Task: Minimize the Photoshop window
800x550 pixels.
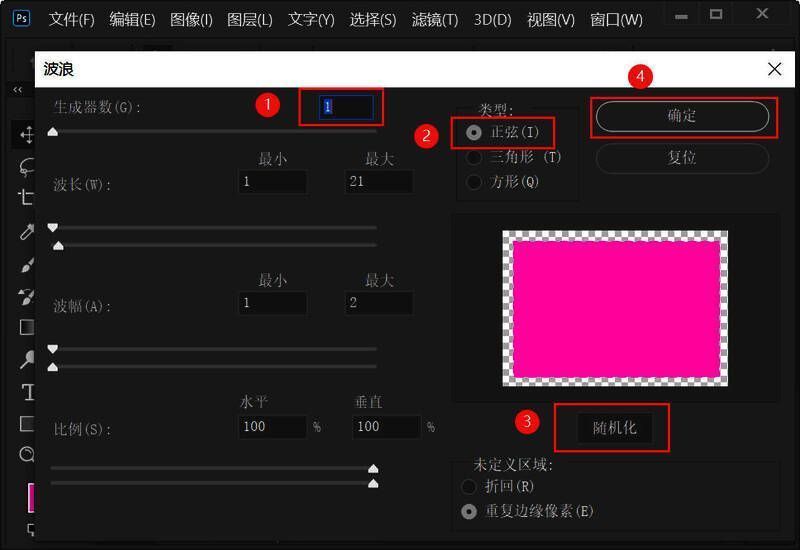Action: [681, 16]
